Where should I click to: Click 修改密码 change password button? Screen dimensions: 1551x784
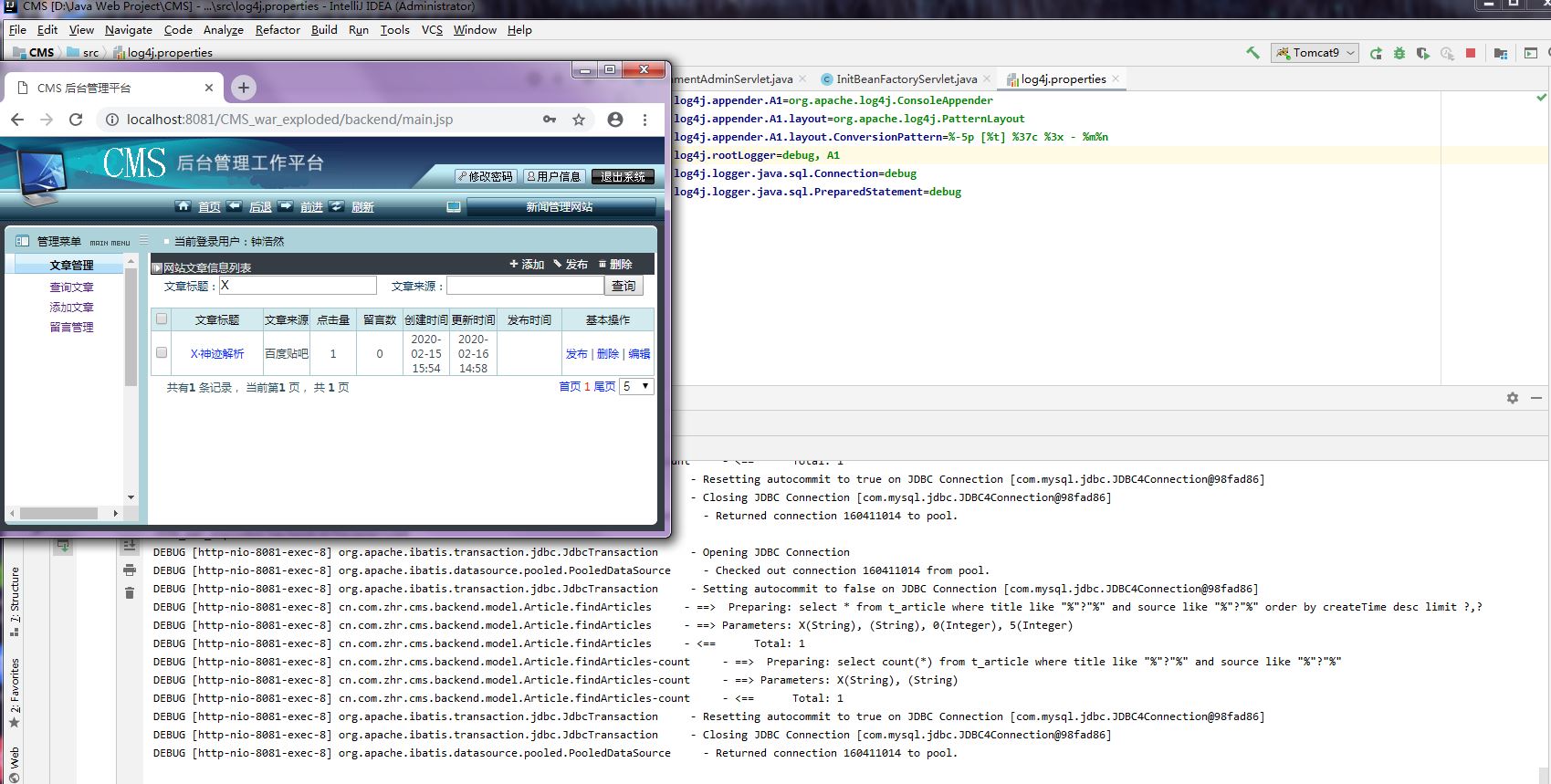point(485,176)
